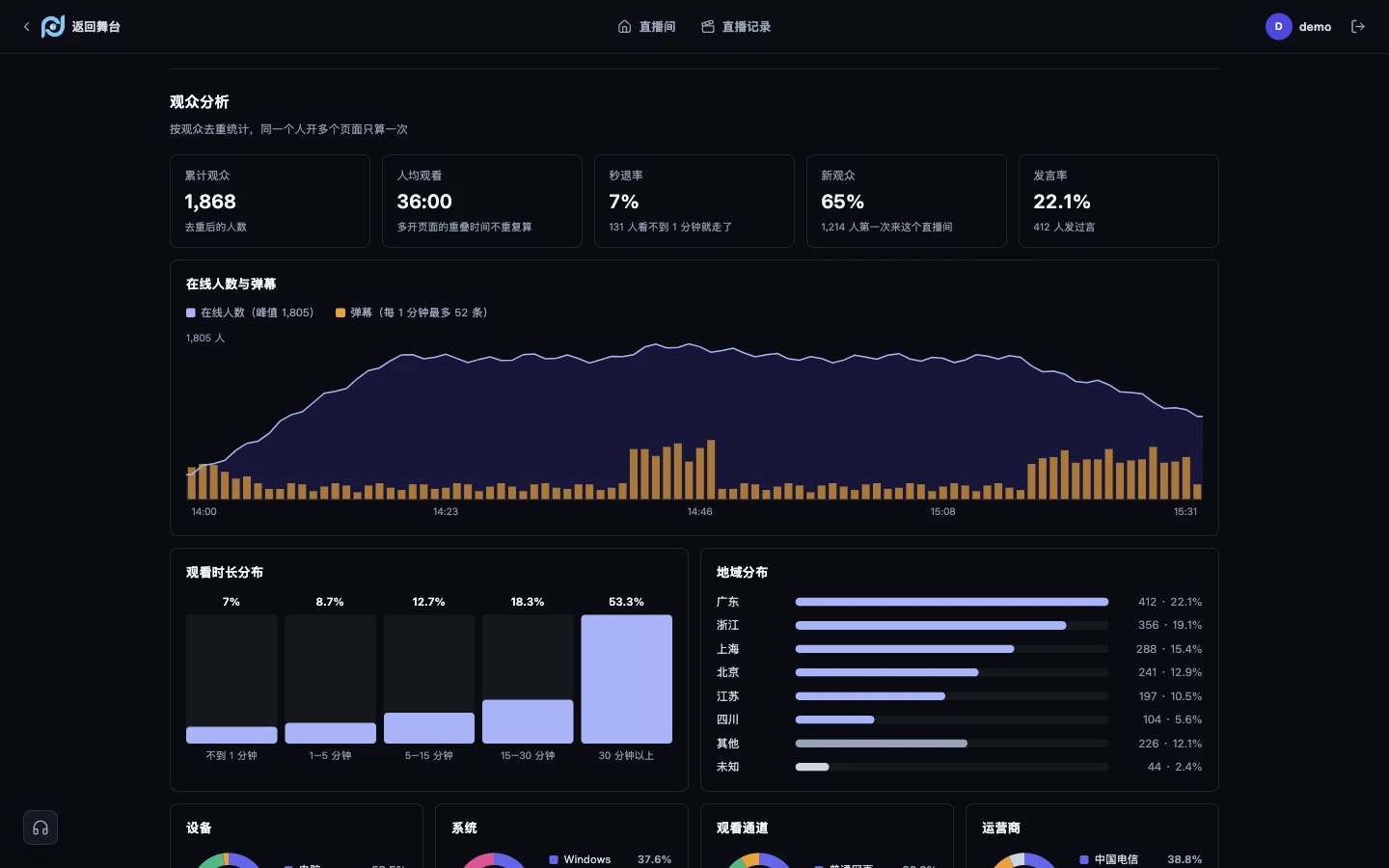Click the back arrow chevron icon
This screenshot has height=868, width=1389.
[26, 27]
